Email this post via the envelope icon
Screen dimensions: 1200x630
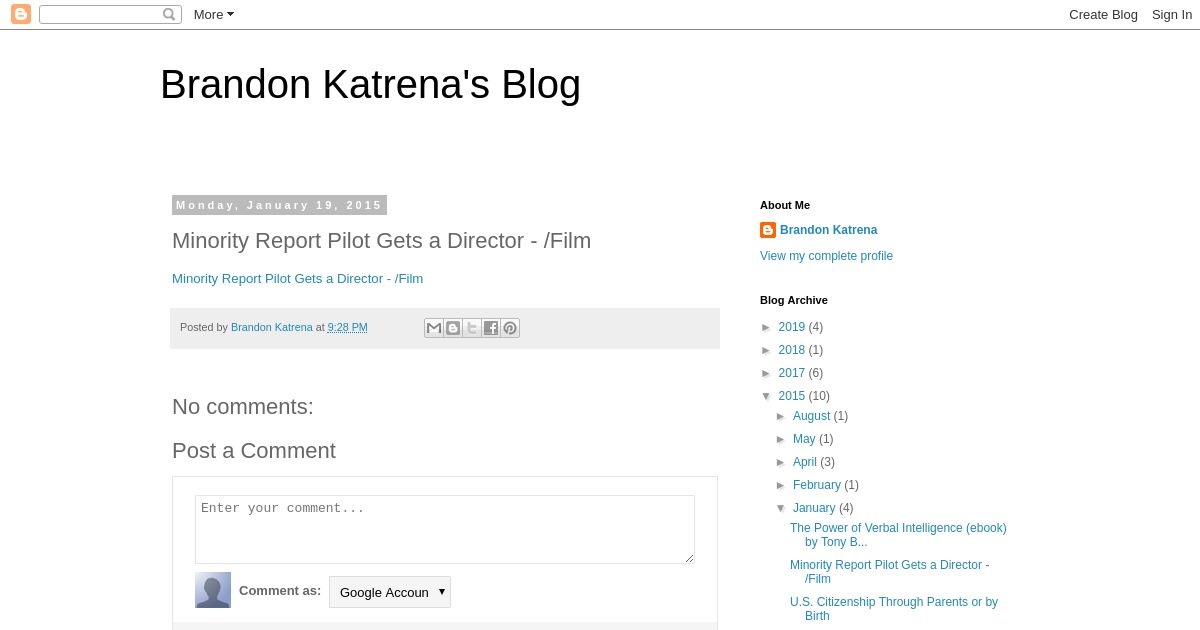coord(434,328)
